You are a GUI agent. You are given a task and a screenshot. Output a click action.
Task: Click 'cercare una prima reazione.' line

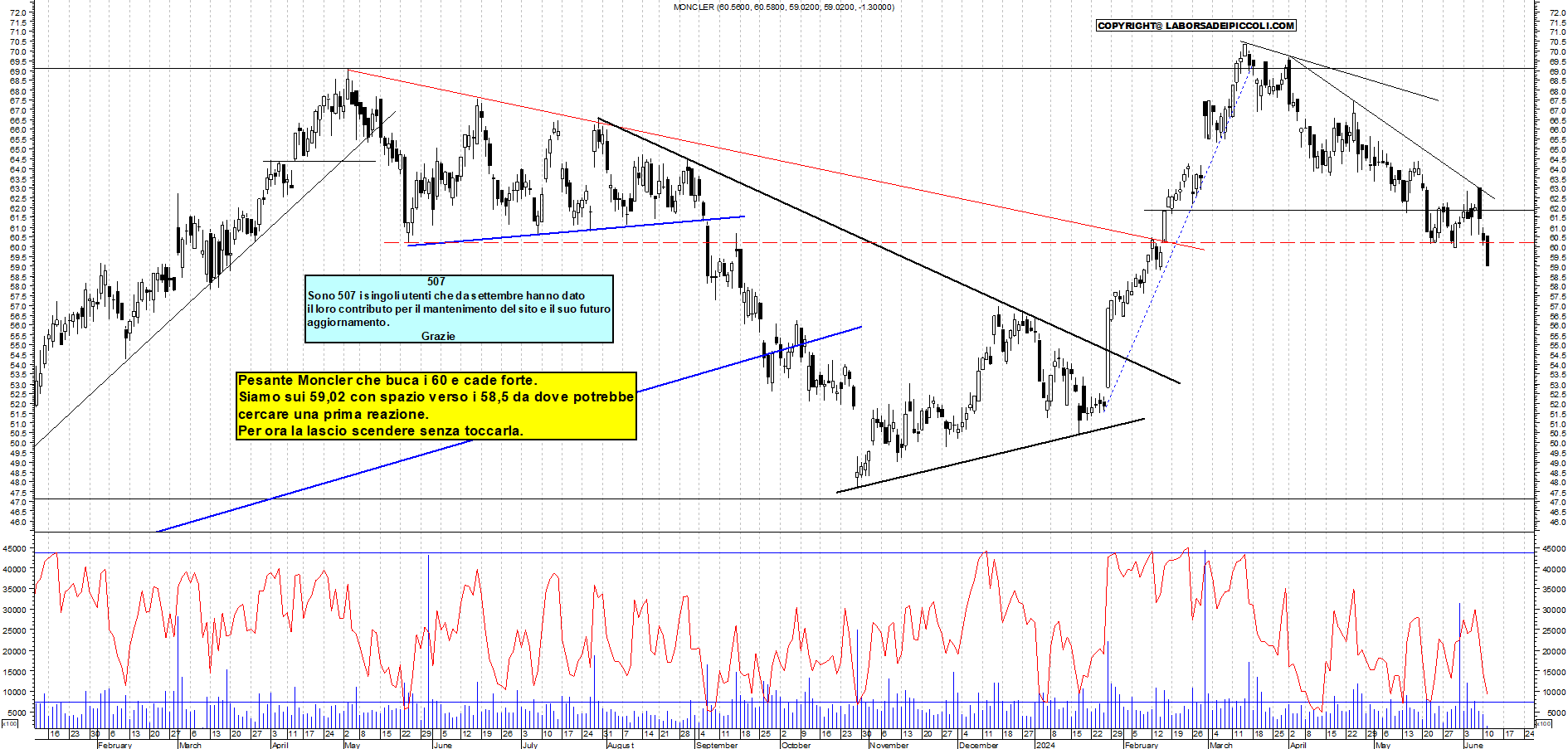click(x=334, y=414)
